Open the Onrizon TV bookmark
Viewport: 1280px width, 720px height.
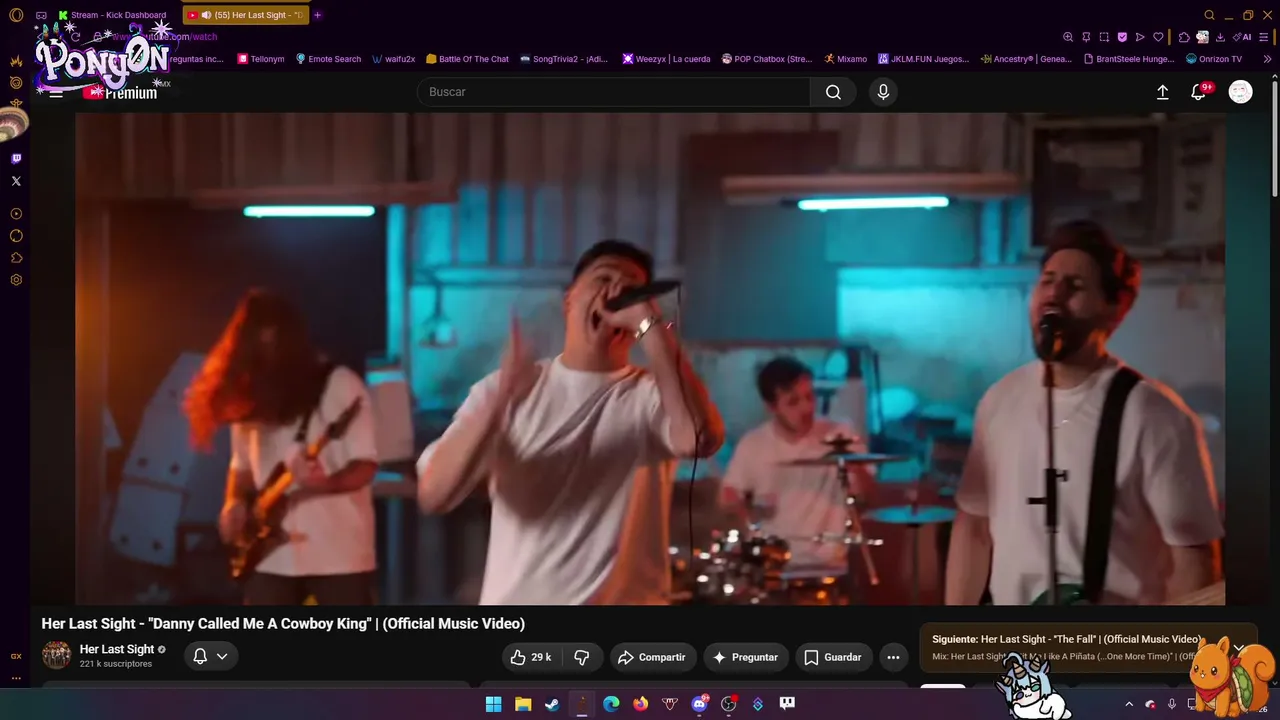(1213, 59)
